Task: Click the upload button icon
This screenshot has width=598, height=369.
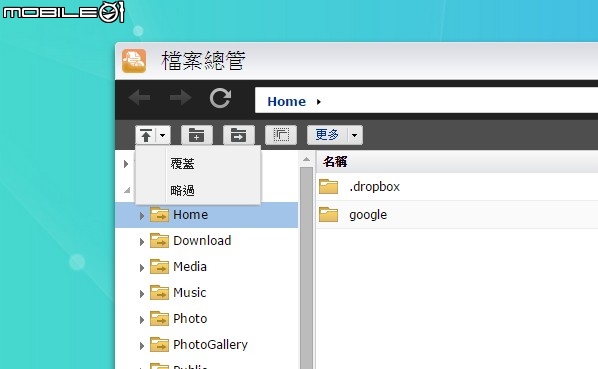Action: pos(146,135)
